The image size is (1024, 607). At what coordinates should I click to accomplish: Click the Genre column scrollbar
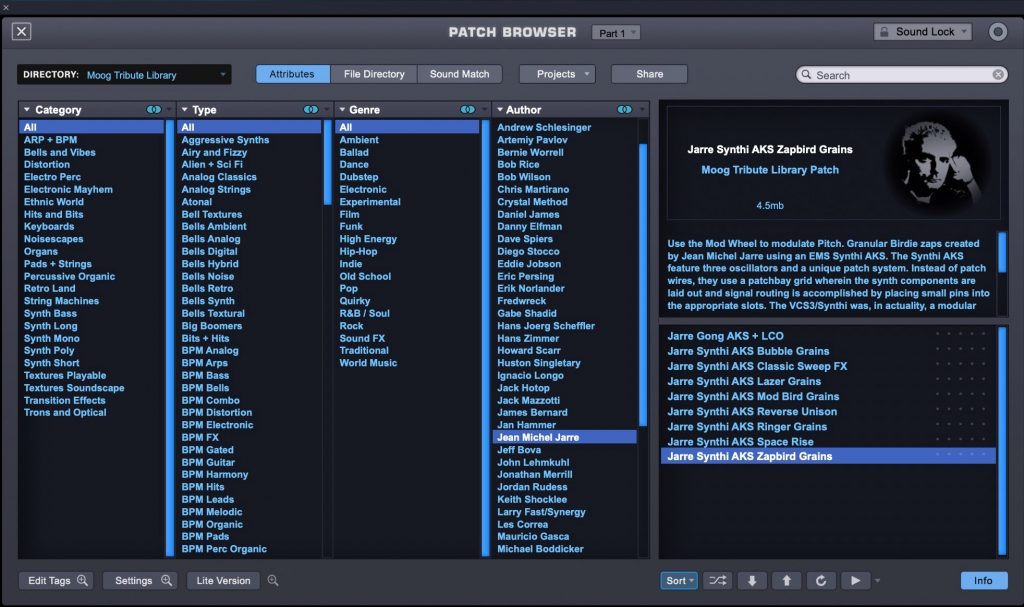pyautogui.click(x=485, y=338)
